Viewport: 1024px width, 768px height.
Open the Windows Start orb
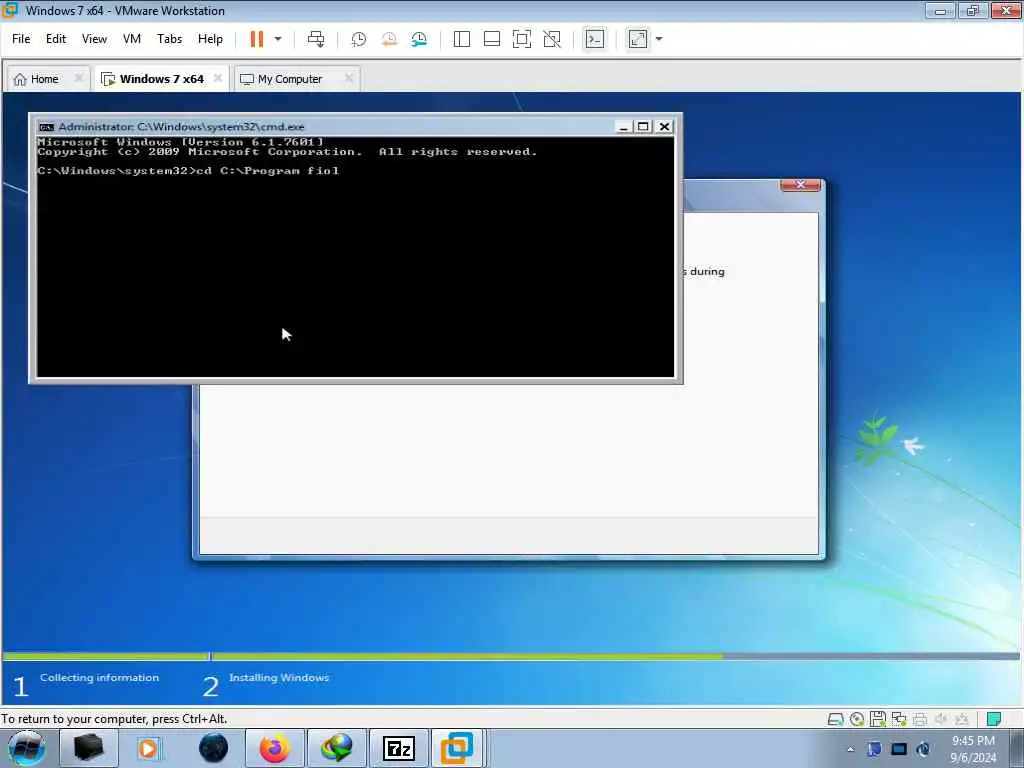click(27, 748)
